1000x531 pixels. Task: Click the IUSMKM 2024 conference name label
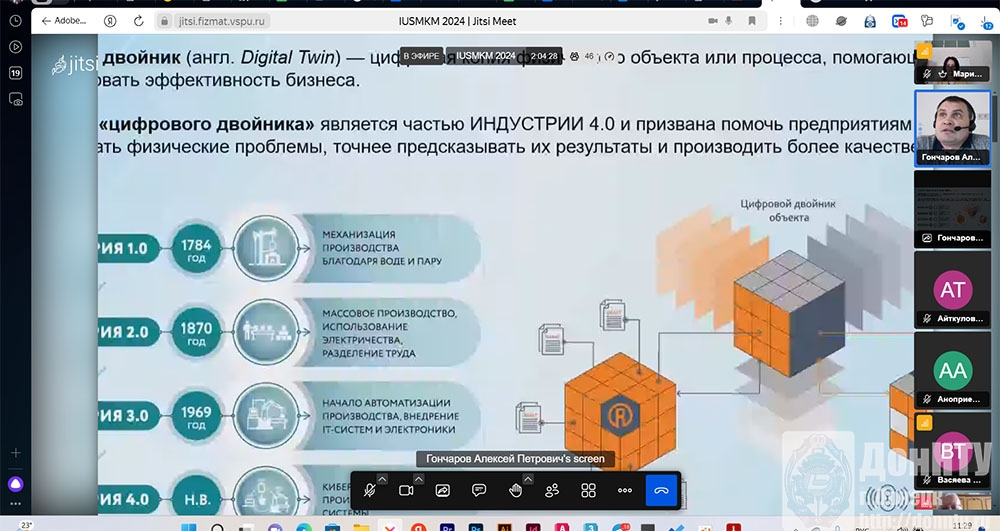(x=485, y=56)
